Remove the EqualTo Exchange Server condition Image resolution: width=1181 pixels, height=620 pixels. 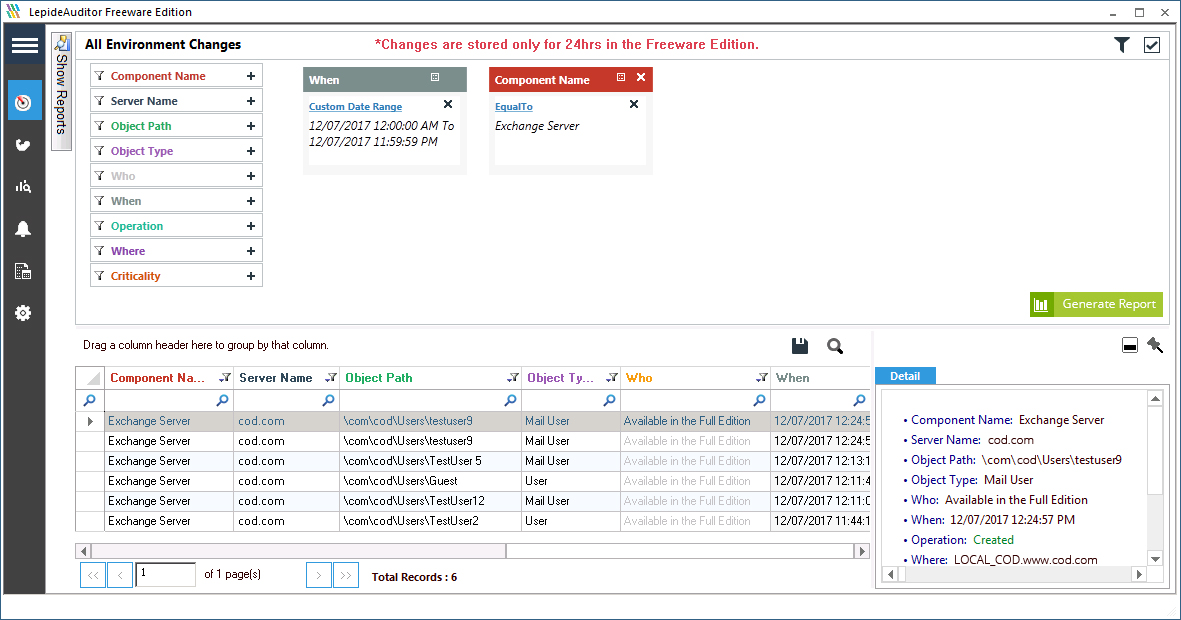point(634,105)
